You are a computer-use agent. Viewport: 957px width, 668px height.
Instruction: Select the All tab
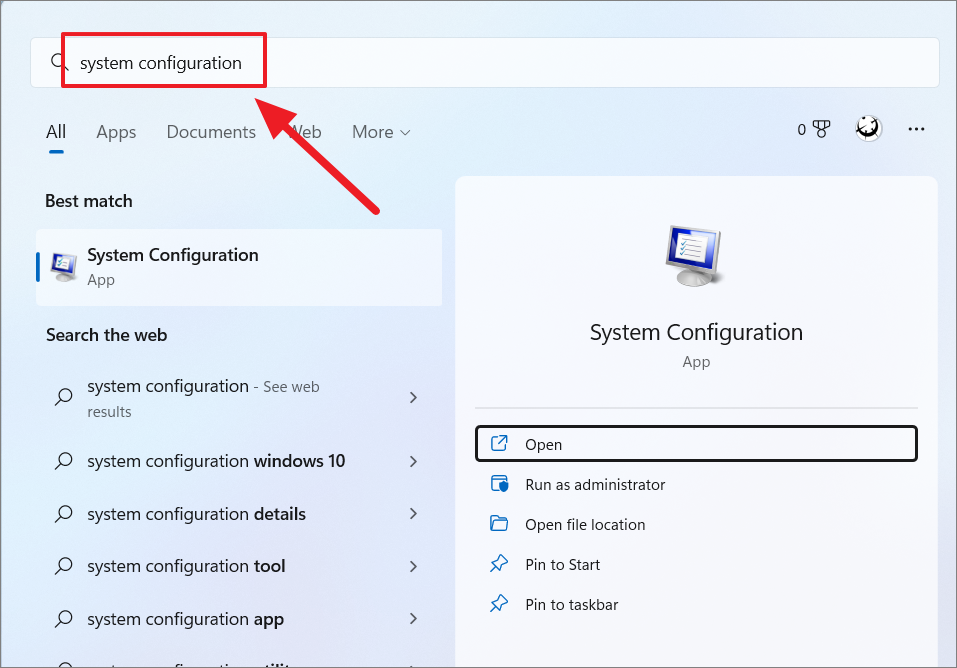coord(56,132)
